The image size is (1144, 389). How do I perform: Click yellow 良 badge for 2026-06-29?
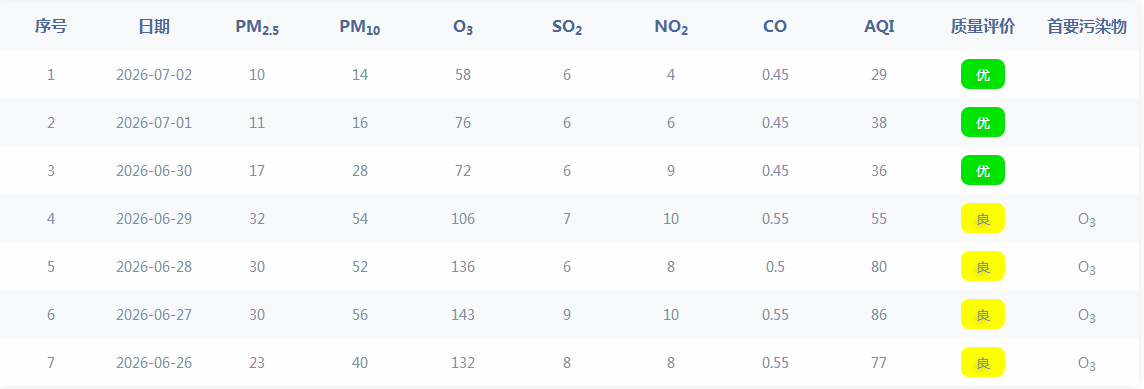(x=983, y=218)
